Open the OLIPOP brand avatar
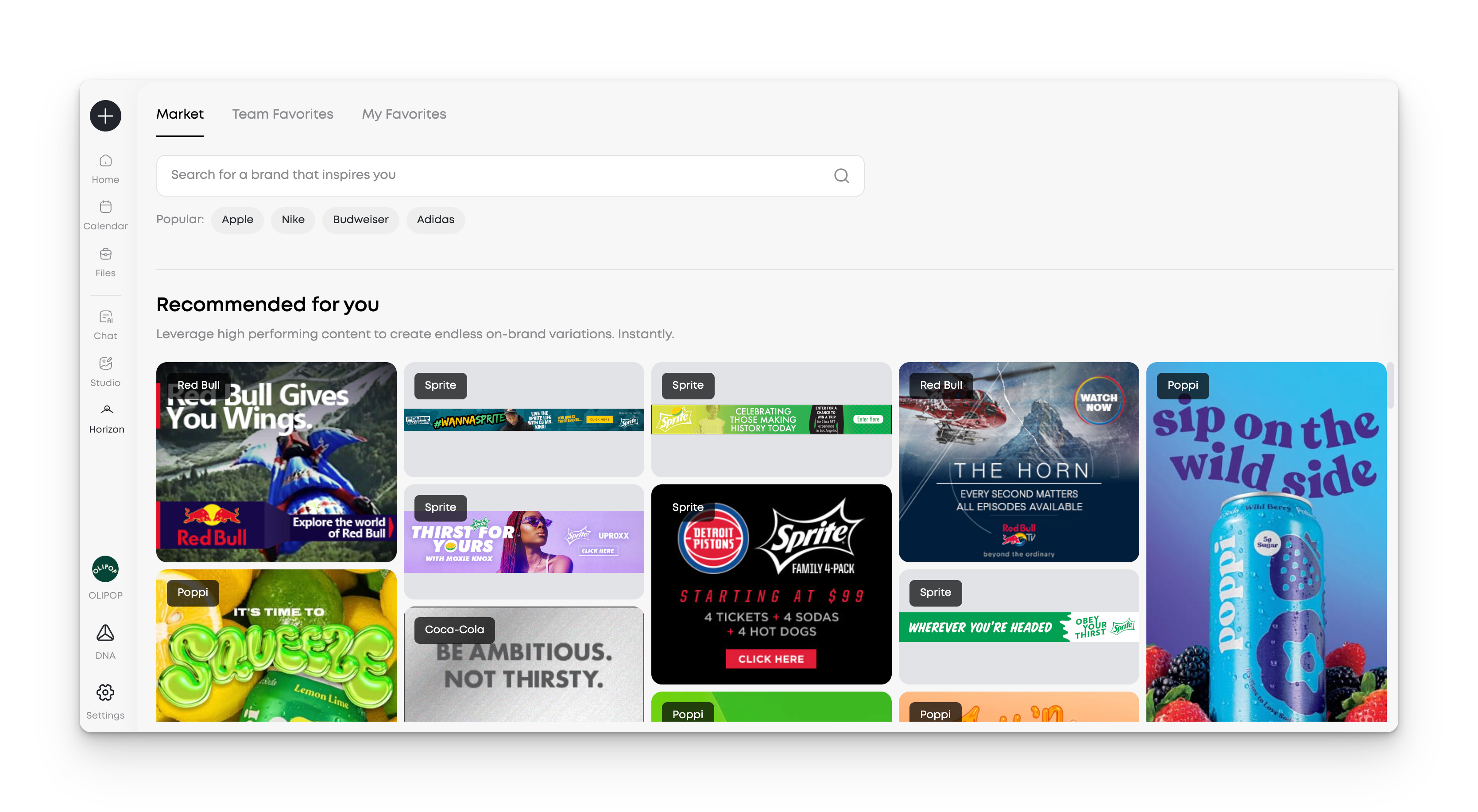Viewport: 1478px width, 812px height. [x=105, y=569]
